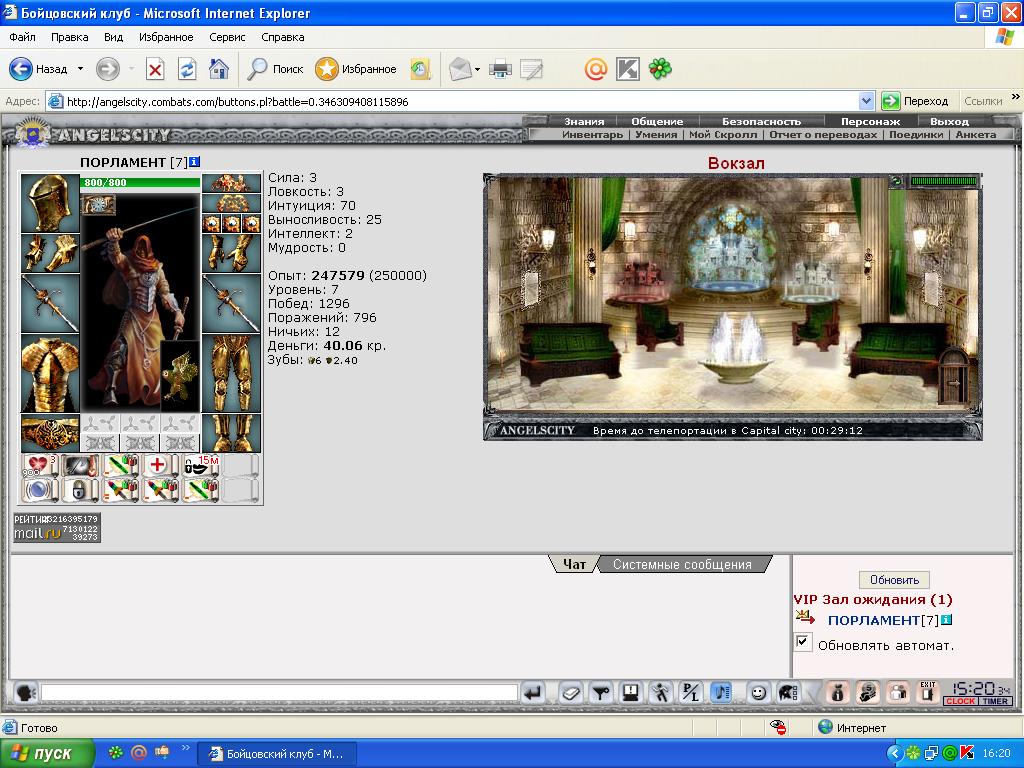1024x768 pixels.
Task: Select the golden boots slot
Action: click(x=231, y=433)
